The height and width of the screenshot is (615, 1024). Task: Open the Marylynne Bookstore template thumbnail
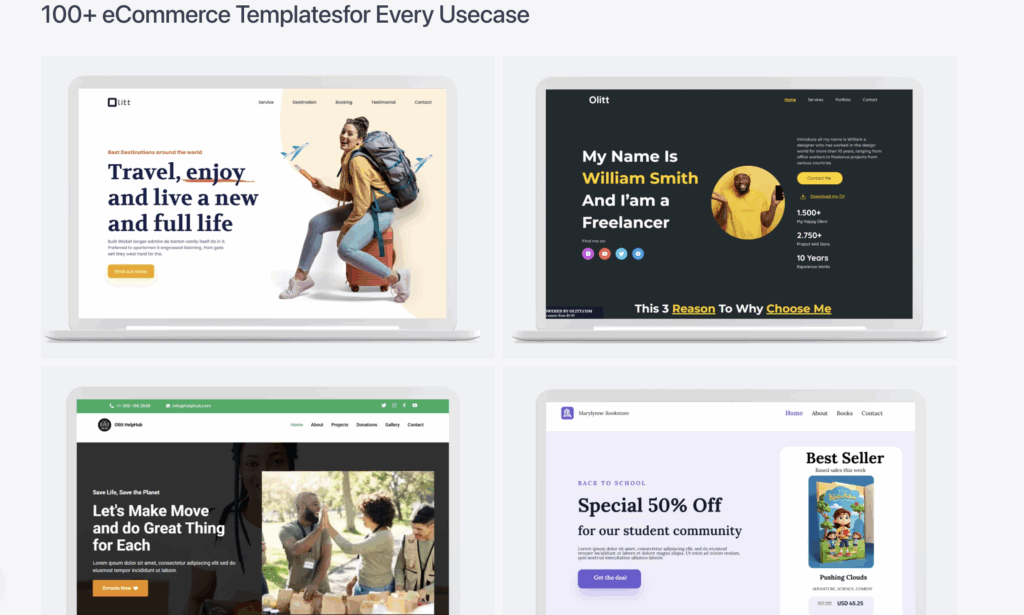click(x=729, y=491)
